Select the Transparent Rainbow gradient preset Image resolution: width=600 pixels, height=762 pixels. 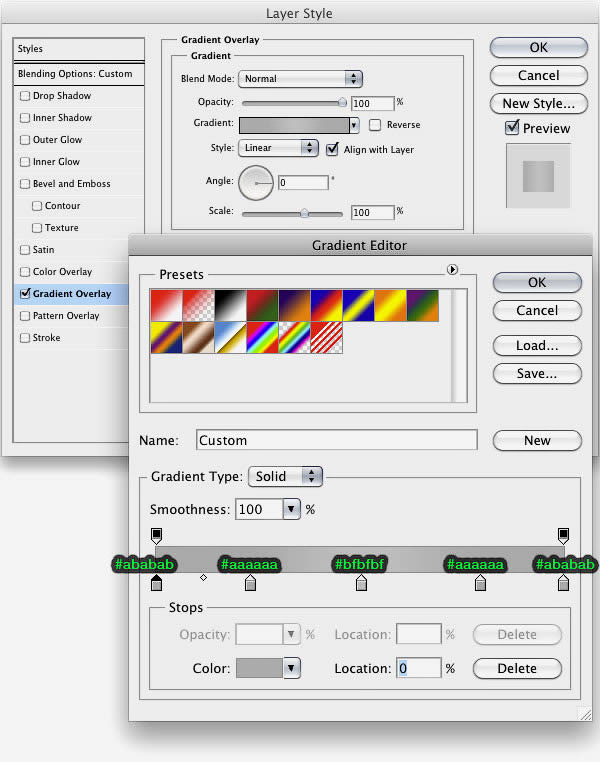(x=294, y=337)
